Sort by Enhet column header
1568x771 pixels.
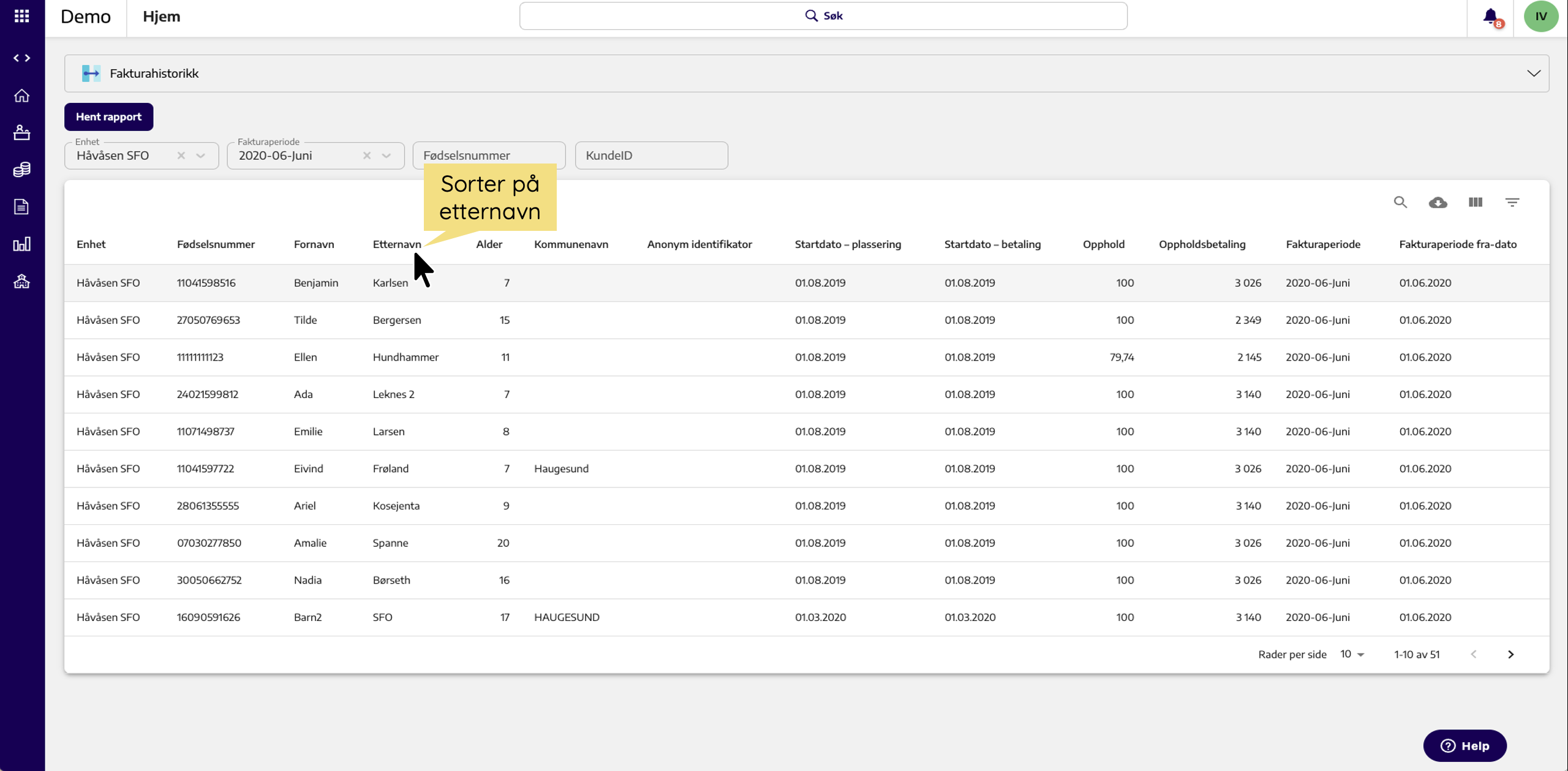91,244
